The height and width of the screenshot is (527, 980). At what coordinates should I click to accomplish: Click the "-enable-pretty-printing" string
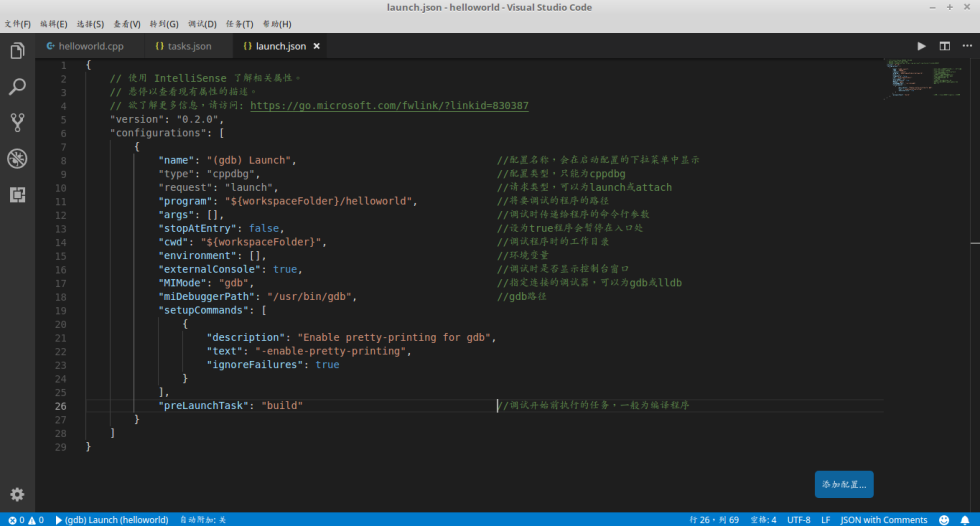tap(331, 351)
